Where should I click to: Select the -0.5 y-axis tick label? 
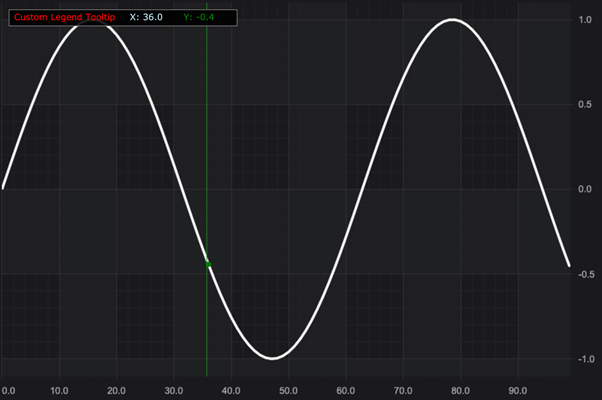pos(584,274)
